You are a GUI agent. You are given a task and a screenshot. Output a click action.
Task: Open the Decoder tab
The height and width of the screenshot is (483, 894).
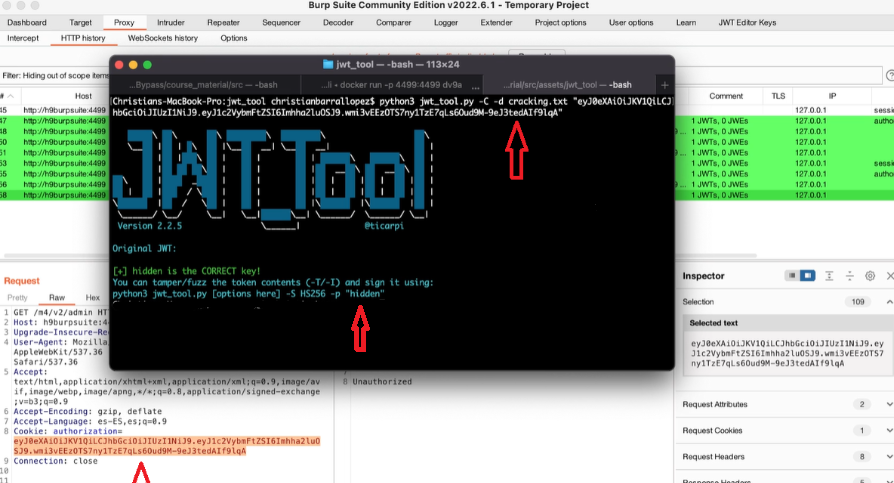338,23
